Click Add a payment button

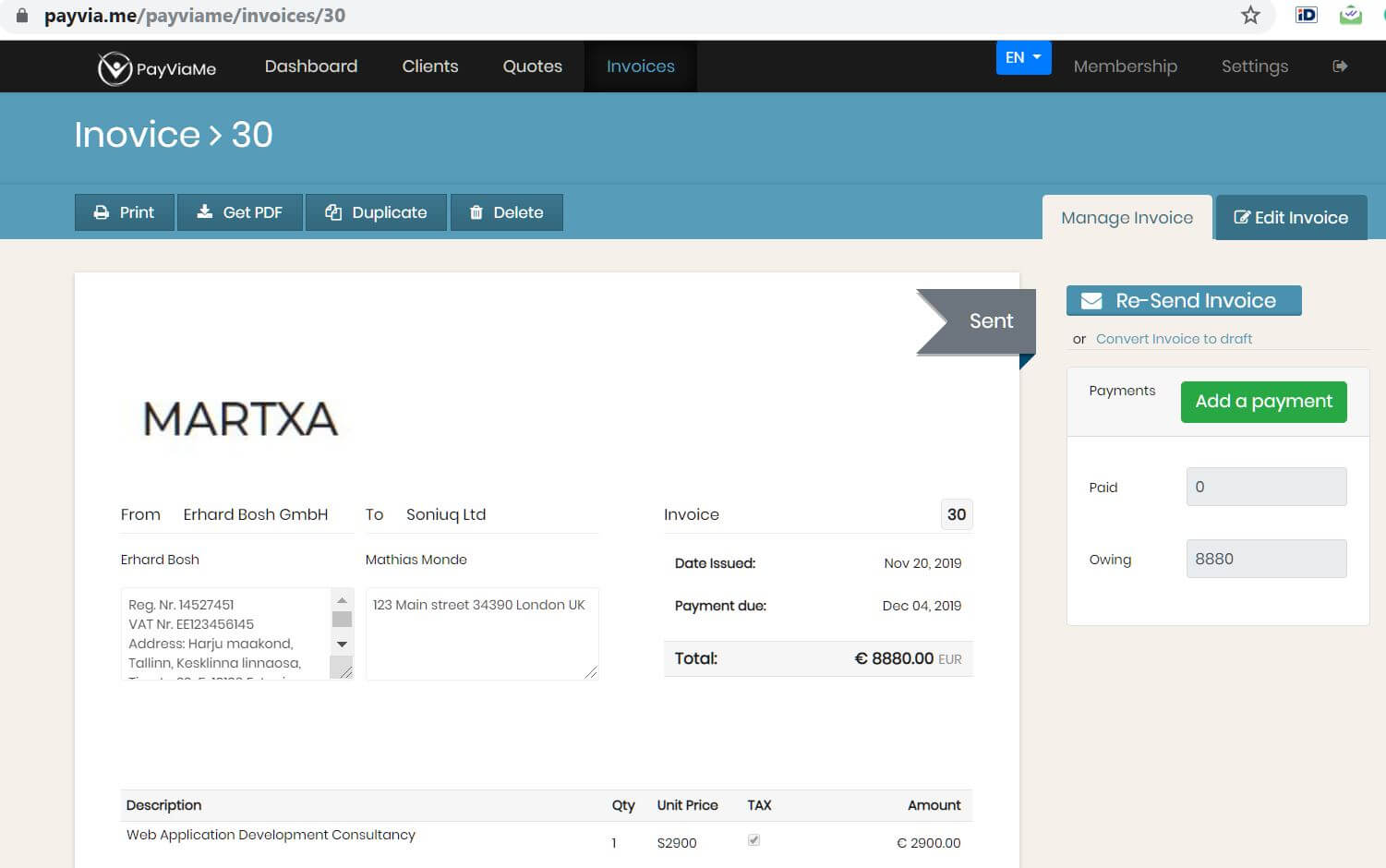pos(1263,402)
